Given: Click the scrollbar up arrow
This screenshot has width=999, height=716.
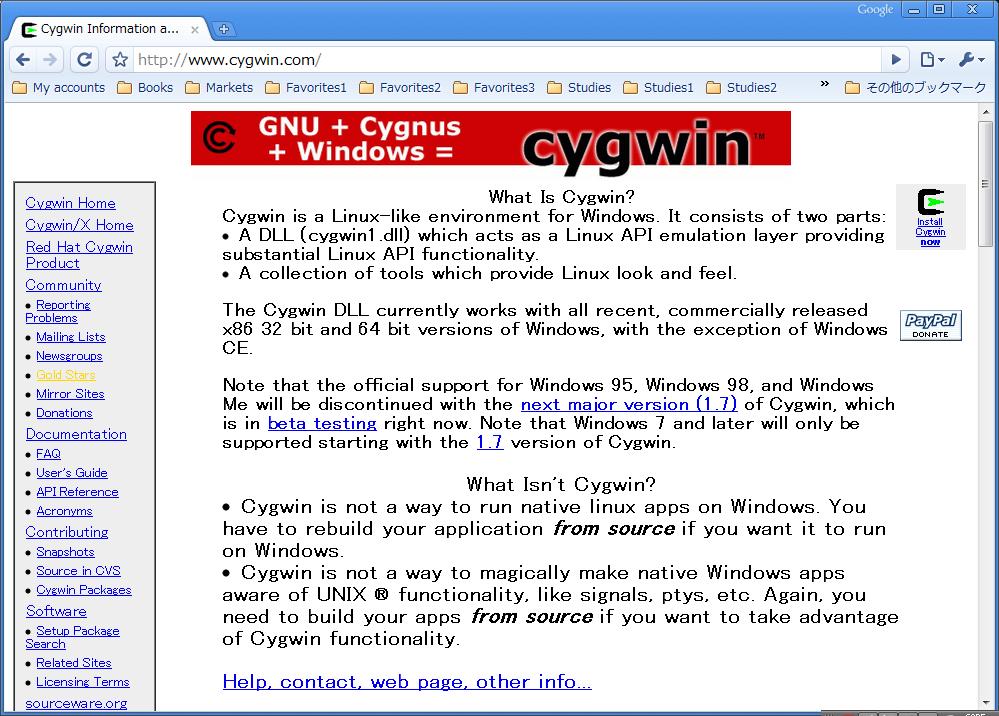Looking at the screenshot, I should 986,111.
